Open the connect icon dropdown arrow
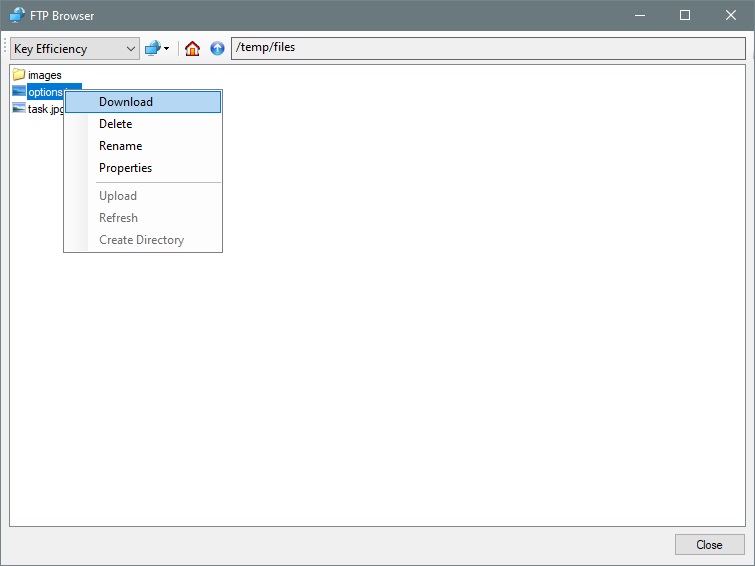755x566 pixels. (x=167, y=49)
